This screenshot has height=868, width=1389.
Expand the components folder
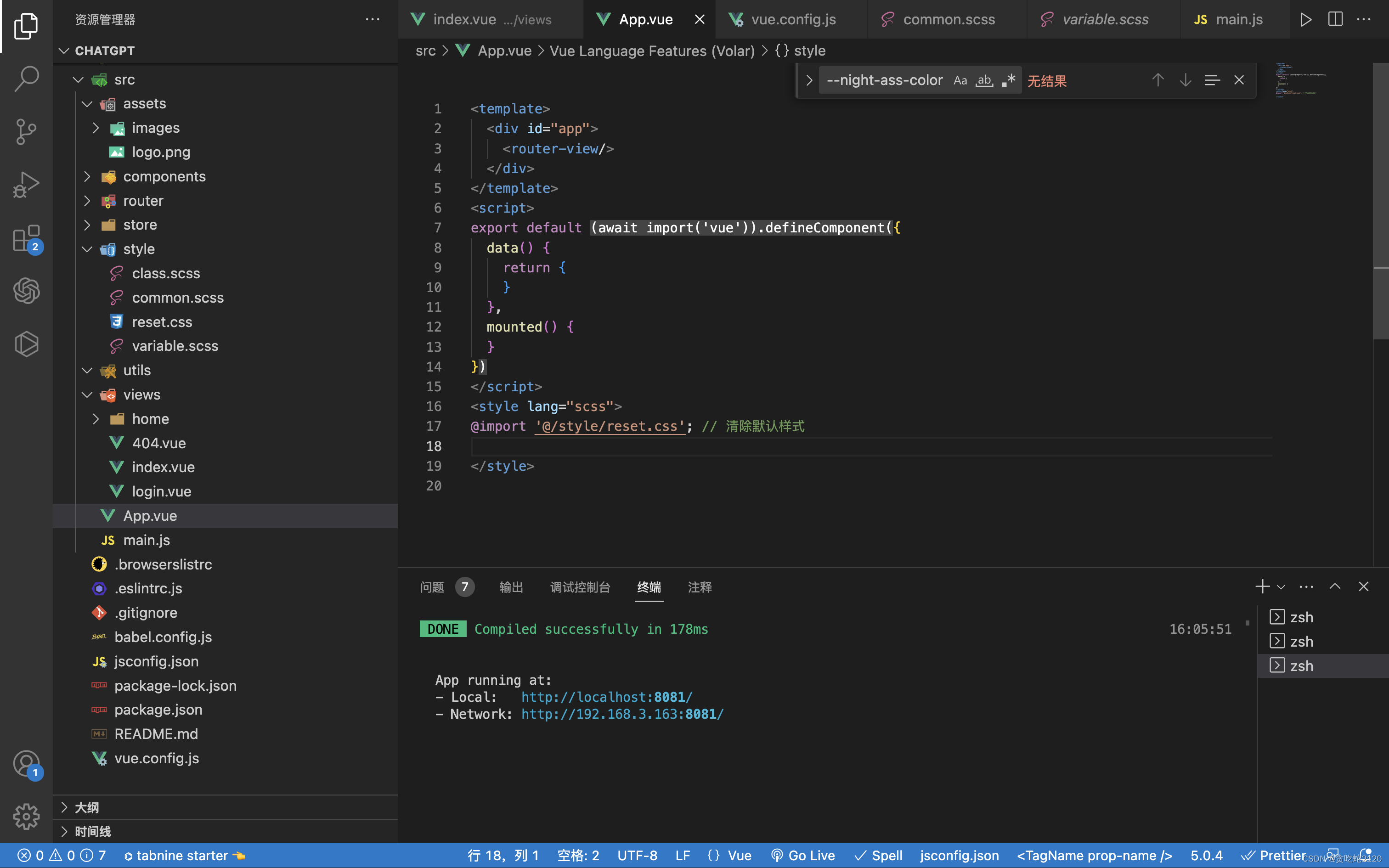pos(164,176)
